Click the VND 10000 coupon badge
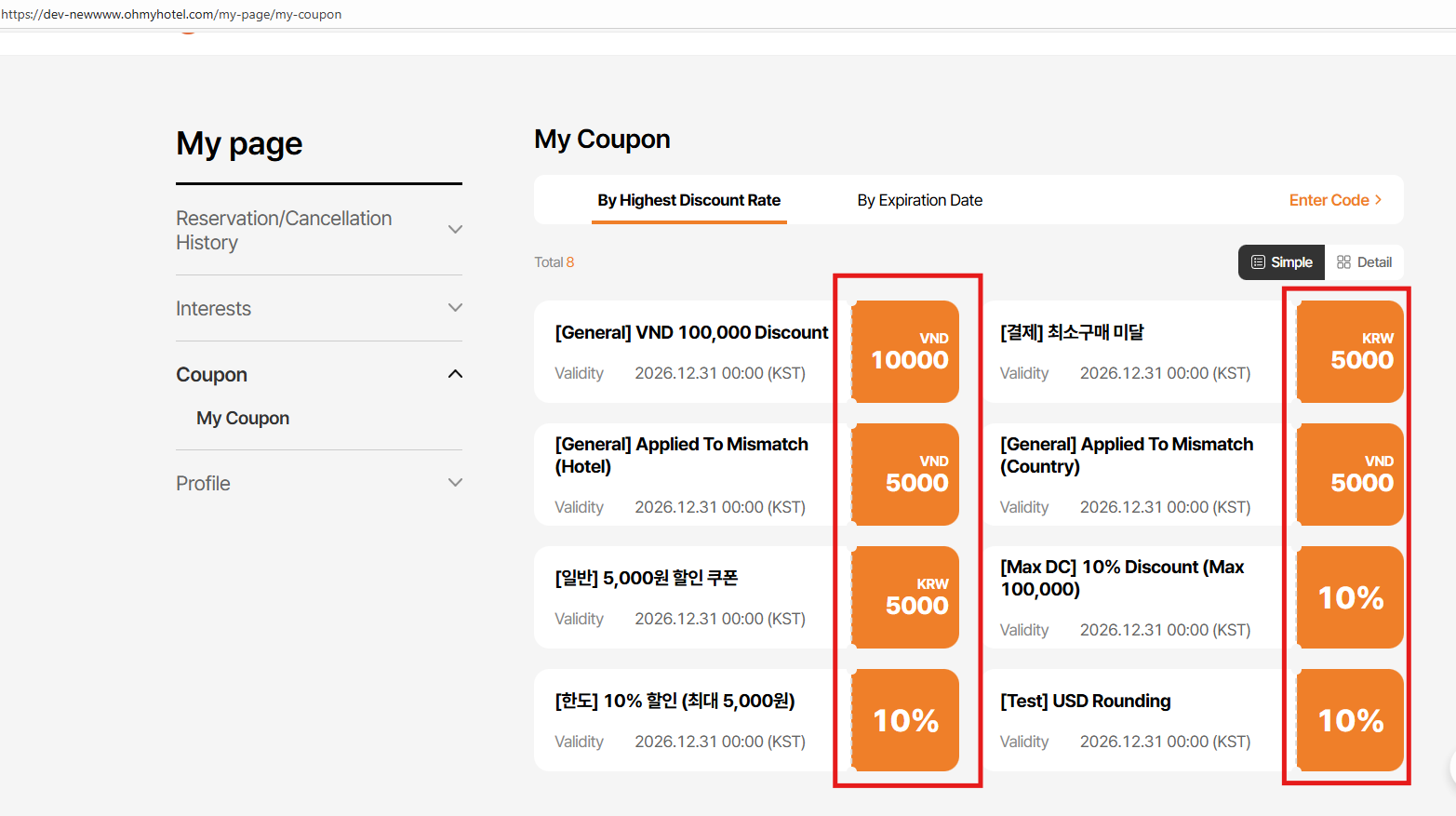1456x816 pixels. [x=905, y=352]
